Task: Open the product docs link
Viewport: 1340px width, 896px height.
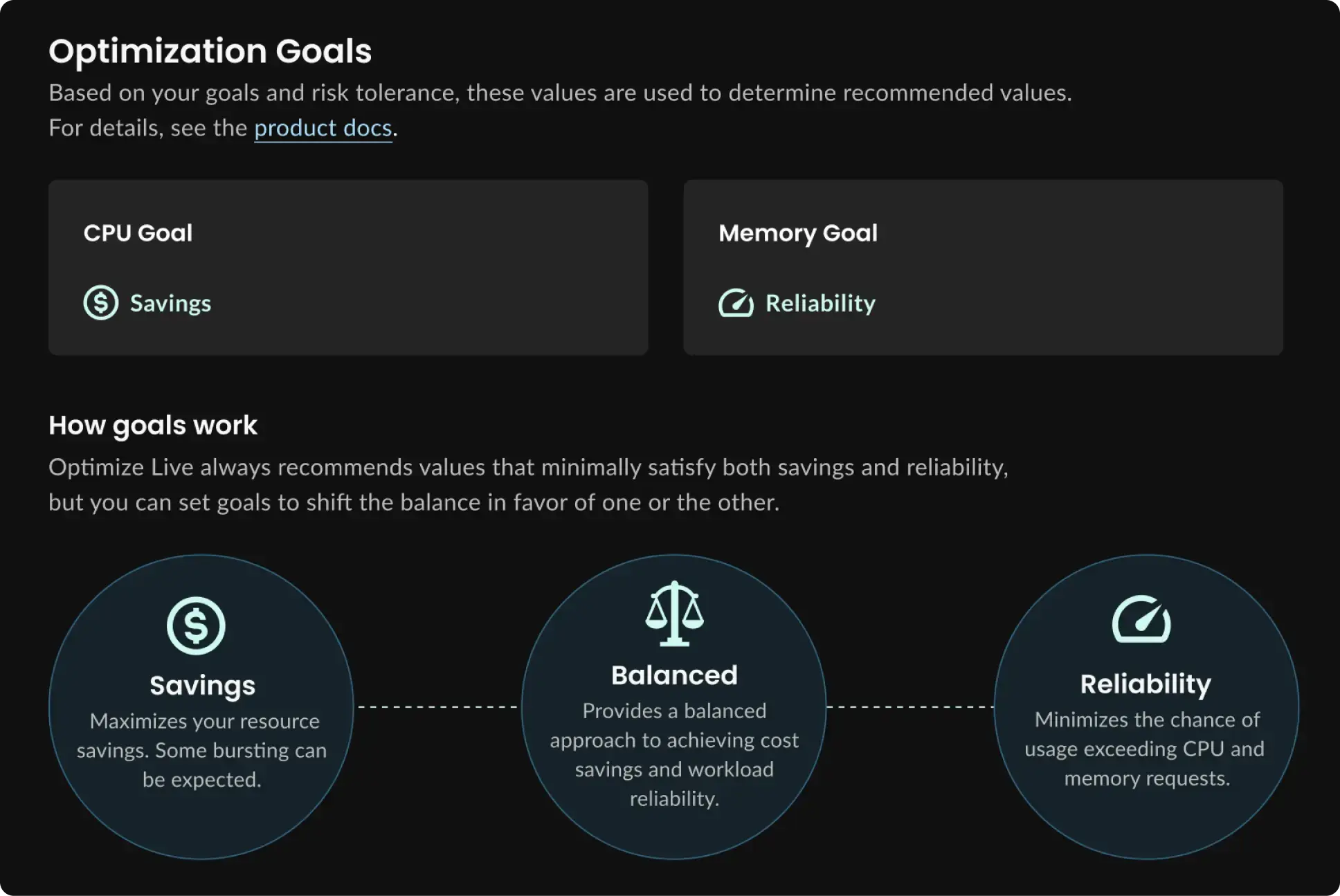Action: coord(323,128)
